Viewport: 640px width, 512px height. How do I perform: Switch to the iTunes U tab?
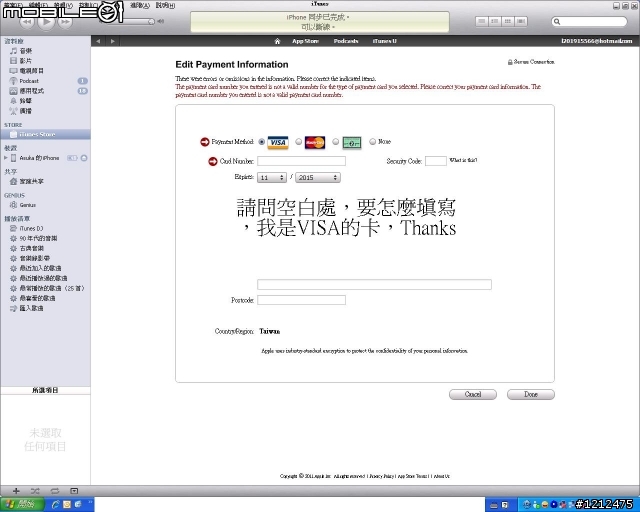[384, 41]
